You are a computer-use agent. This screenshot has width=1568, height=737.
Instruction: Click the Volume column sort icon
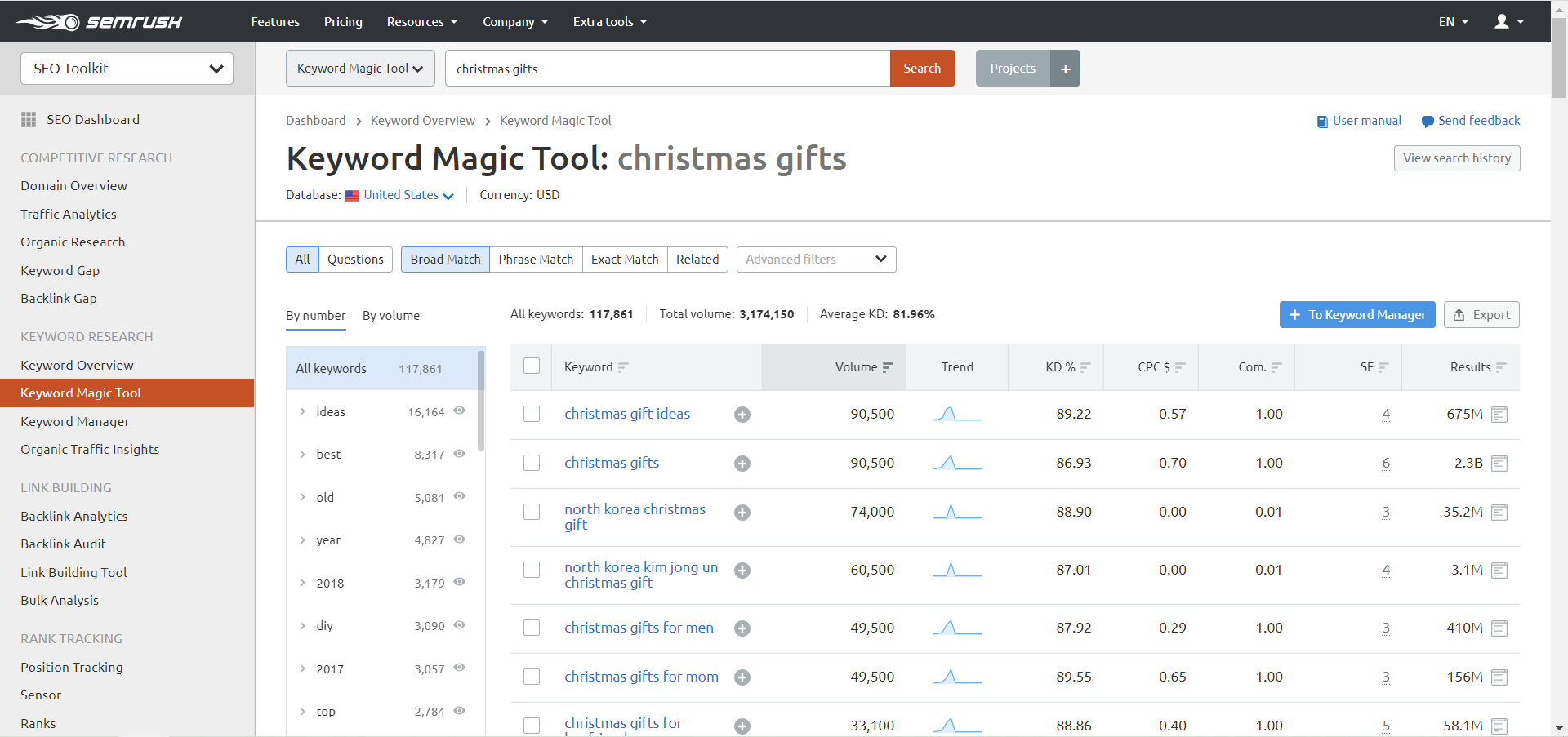point(888,367)
